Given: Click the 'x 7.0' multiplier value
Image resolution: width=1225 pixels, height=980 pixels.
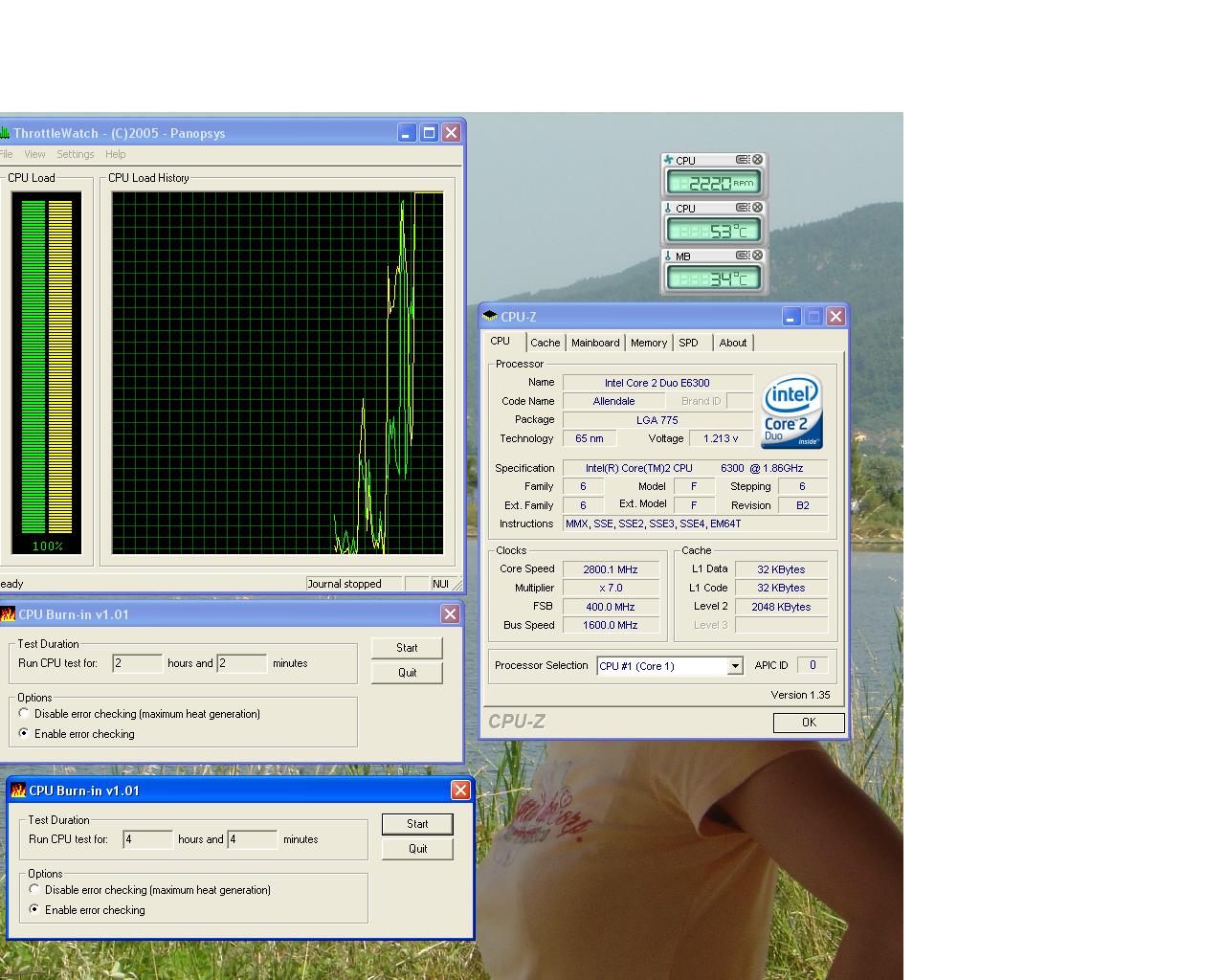Looking at the screenshot, I should click(611, 588).
